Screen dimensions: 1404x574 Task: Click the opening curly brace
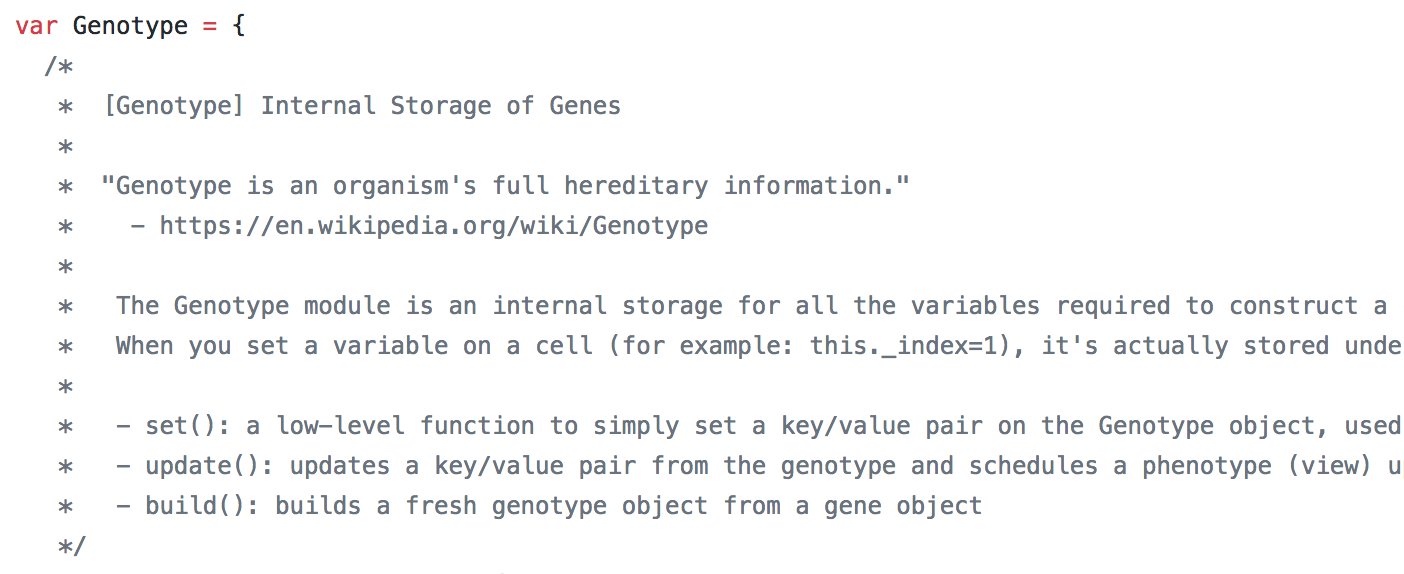point(238,26)
